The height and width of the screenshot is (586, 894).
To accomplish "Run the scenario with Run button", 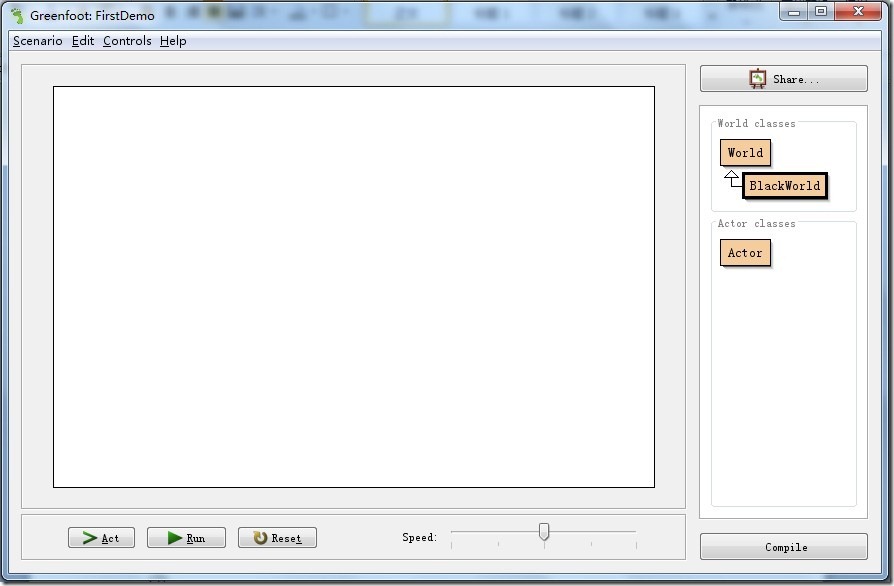I will pyautogui.click(x=186, y=538).
